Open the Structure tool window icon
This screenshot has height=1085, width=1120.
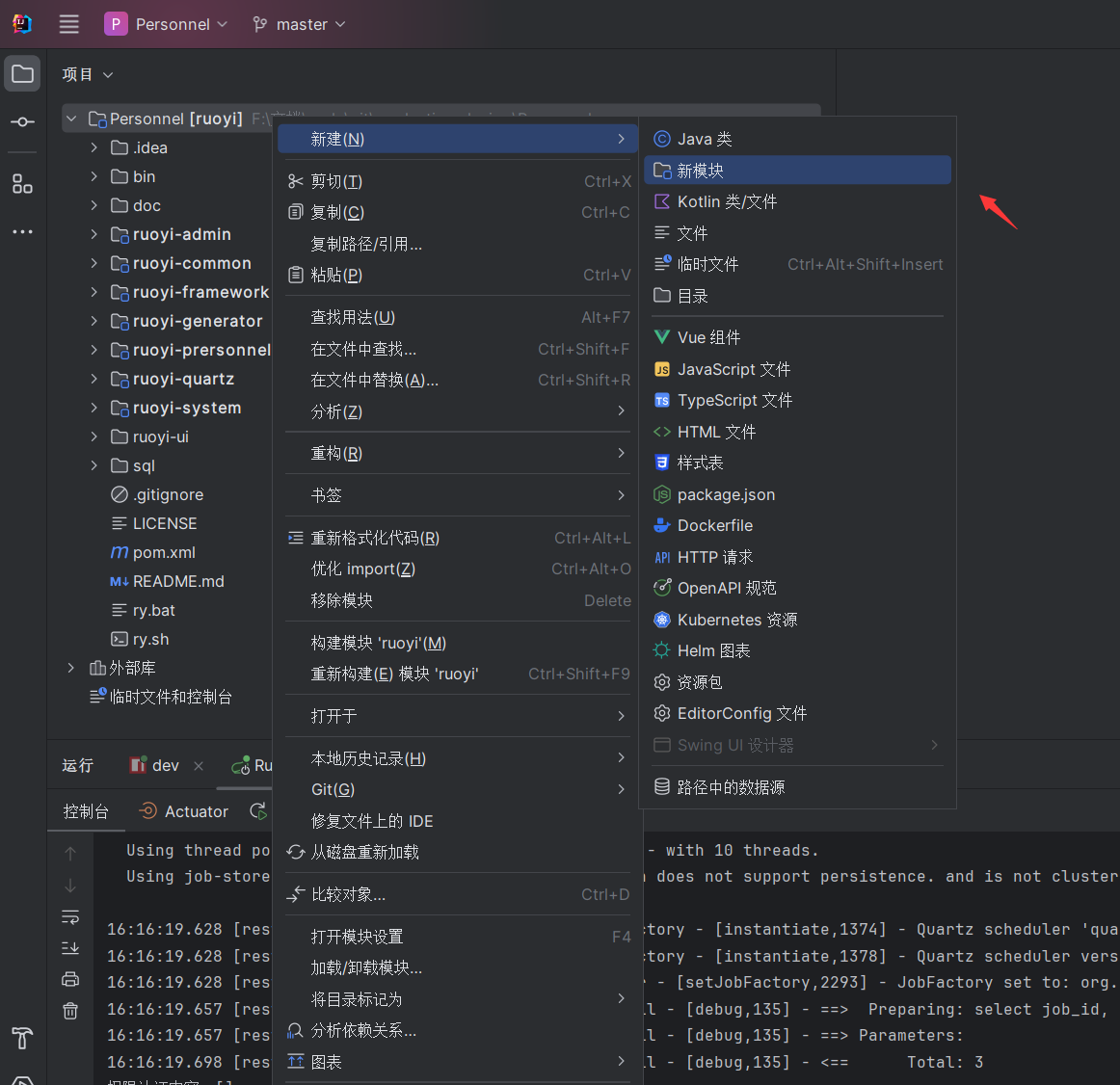(x=22, y=183)
